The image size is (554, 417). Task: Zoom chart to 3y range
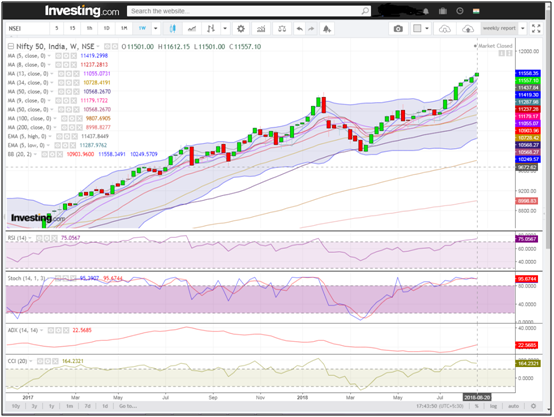34,406
